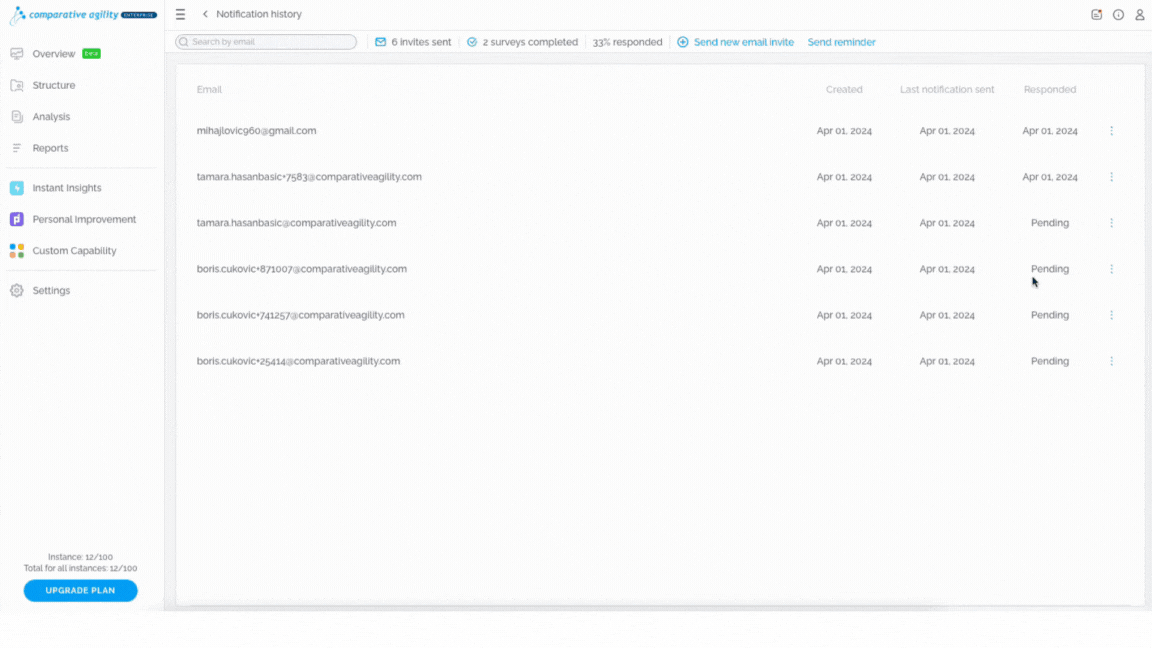Click the 6 invites sent statistic

click(421, 42)
